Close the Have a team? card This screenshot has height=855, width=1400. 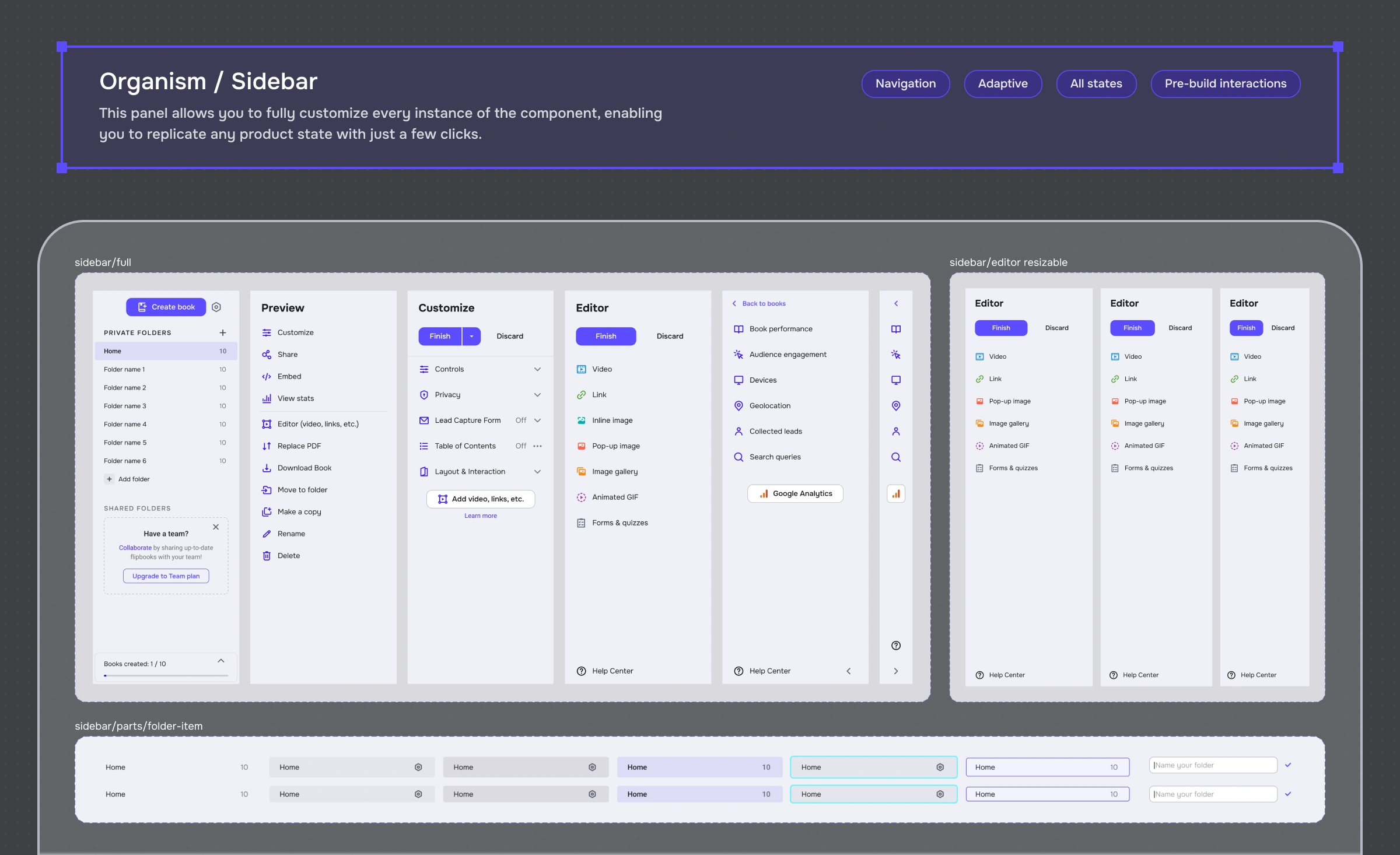(x=216, y=527)
